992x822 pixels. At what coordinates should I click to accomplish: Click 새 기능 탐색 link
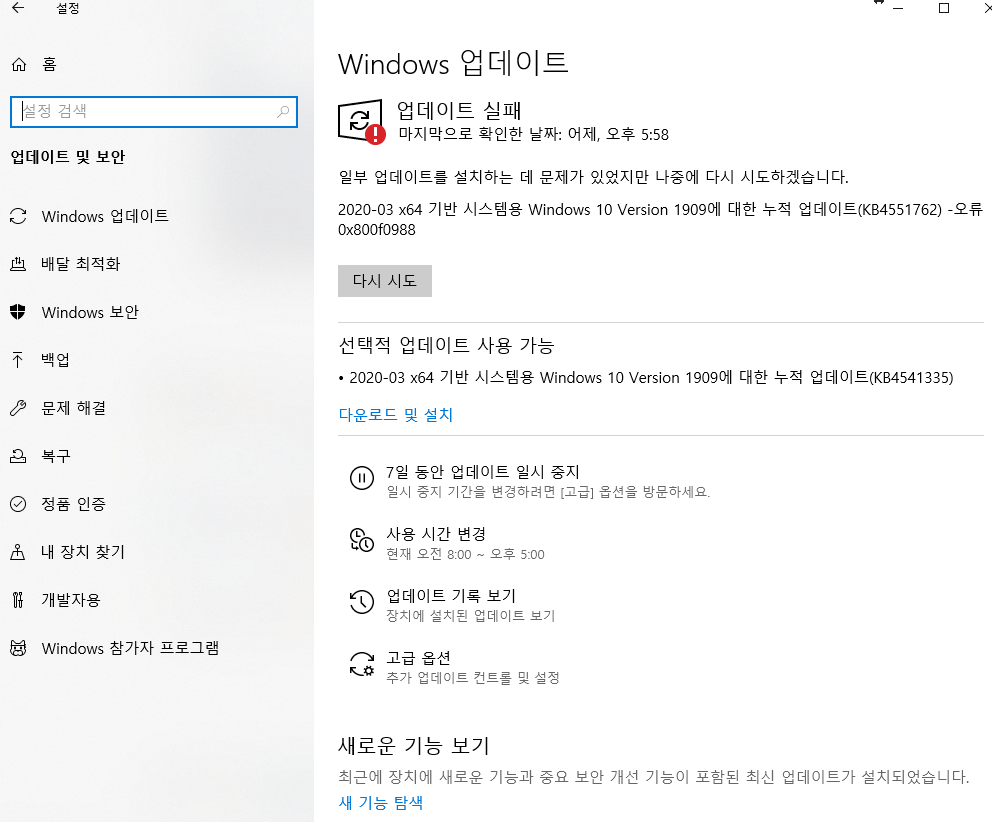[381, 802]
